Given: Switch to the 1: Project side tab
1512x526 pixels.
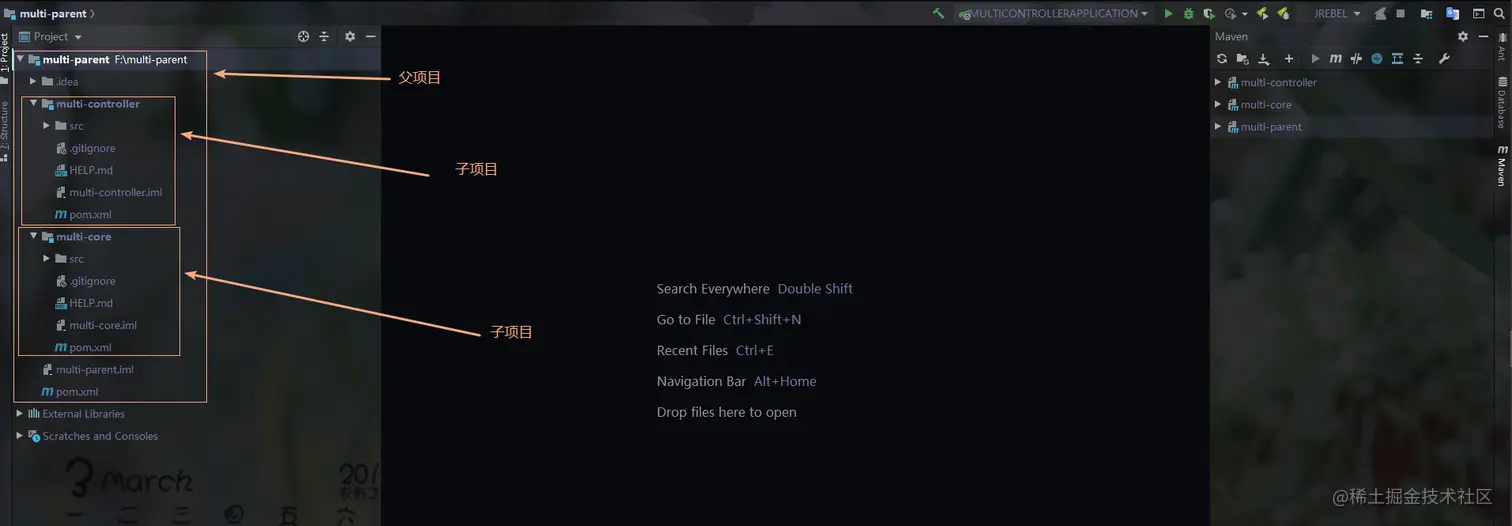Looking at the screenshot, I should (x=5, y=57).
